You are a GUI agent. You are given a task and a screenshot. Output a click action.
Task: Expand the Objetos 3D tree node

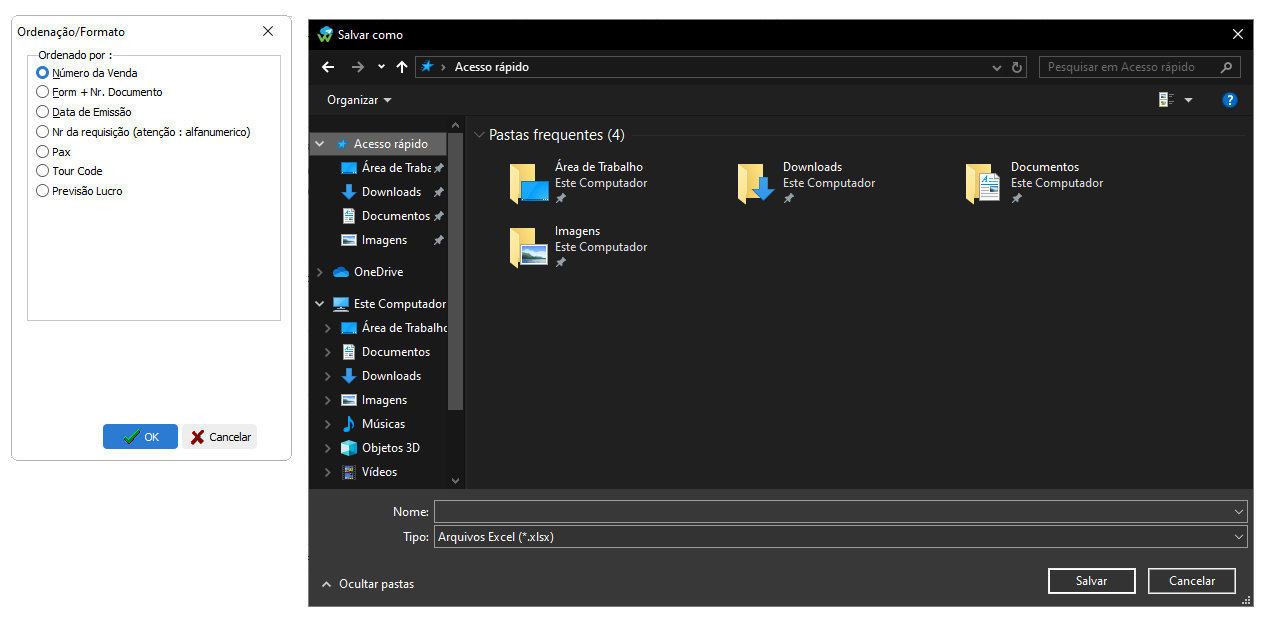pyautogui.click(x=328, y=448)
